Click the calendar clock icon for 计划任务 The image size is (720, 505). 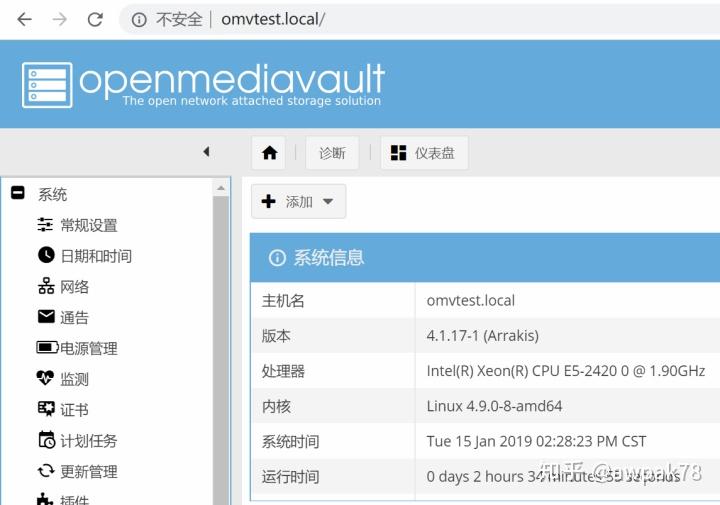[46, 439]
